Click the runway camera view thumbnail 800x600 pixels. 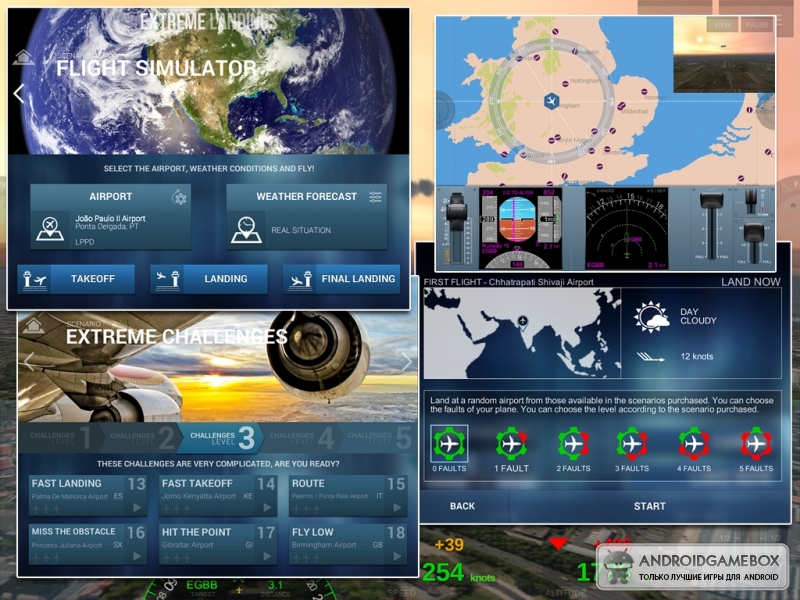click(x=724, y=54)
